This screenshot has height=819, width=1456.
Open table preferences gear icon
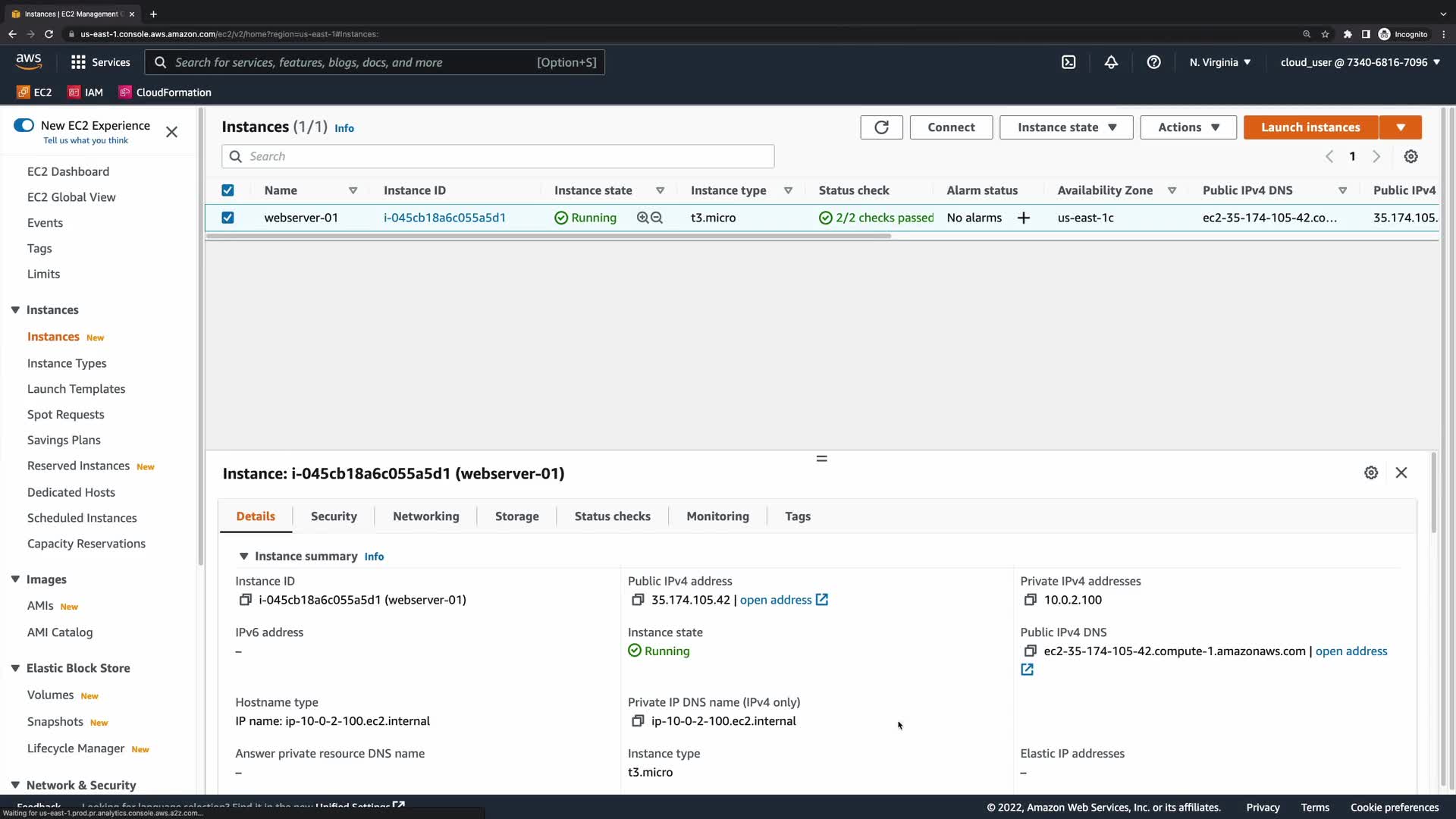click(x=1410, y=156)
